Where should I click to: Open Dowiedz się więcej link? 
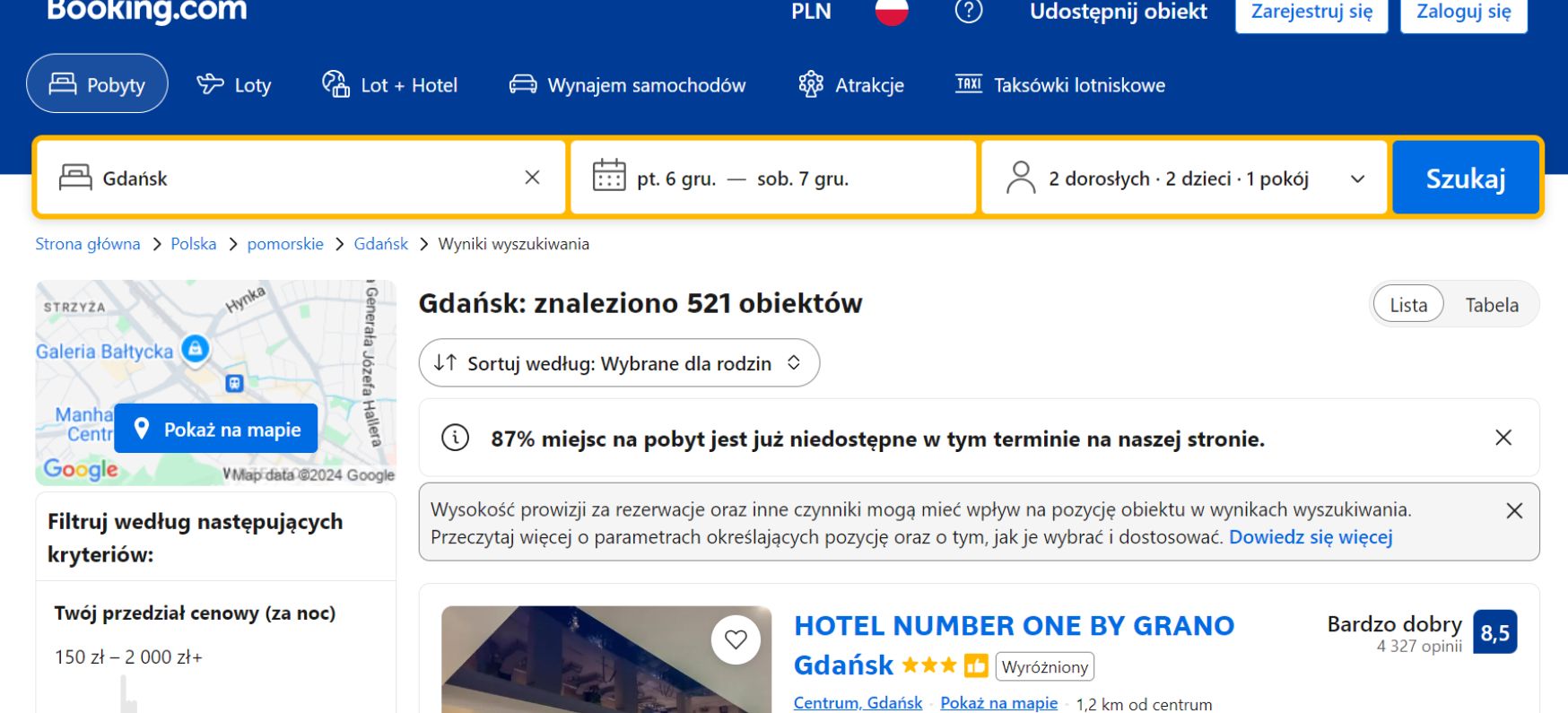pyautogui.click(x=1311, y=537)
